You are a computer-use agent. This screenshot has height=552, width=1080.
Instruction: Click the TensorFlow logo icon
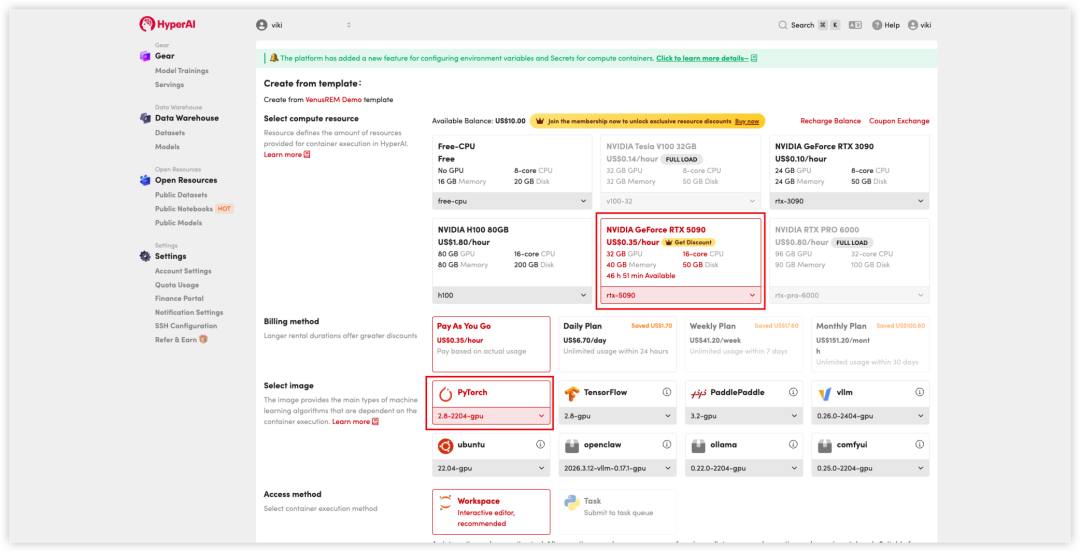tap(572, 393)
